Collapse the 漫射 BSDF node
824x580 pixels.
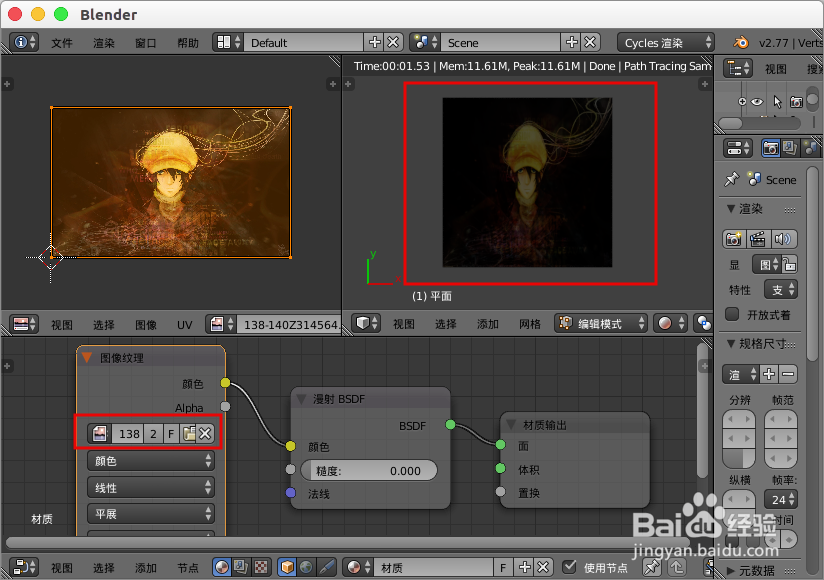coord(301,399)
